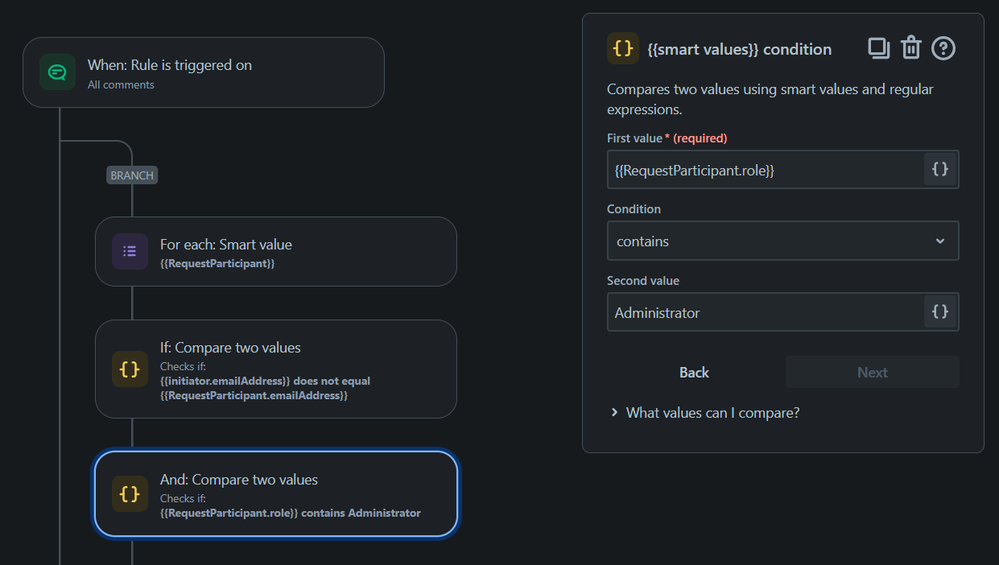Delete condition using trash icon

pyautogui.click(x=910, y=48)
